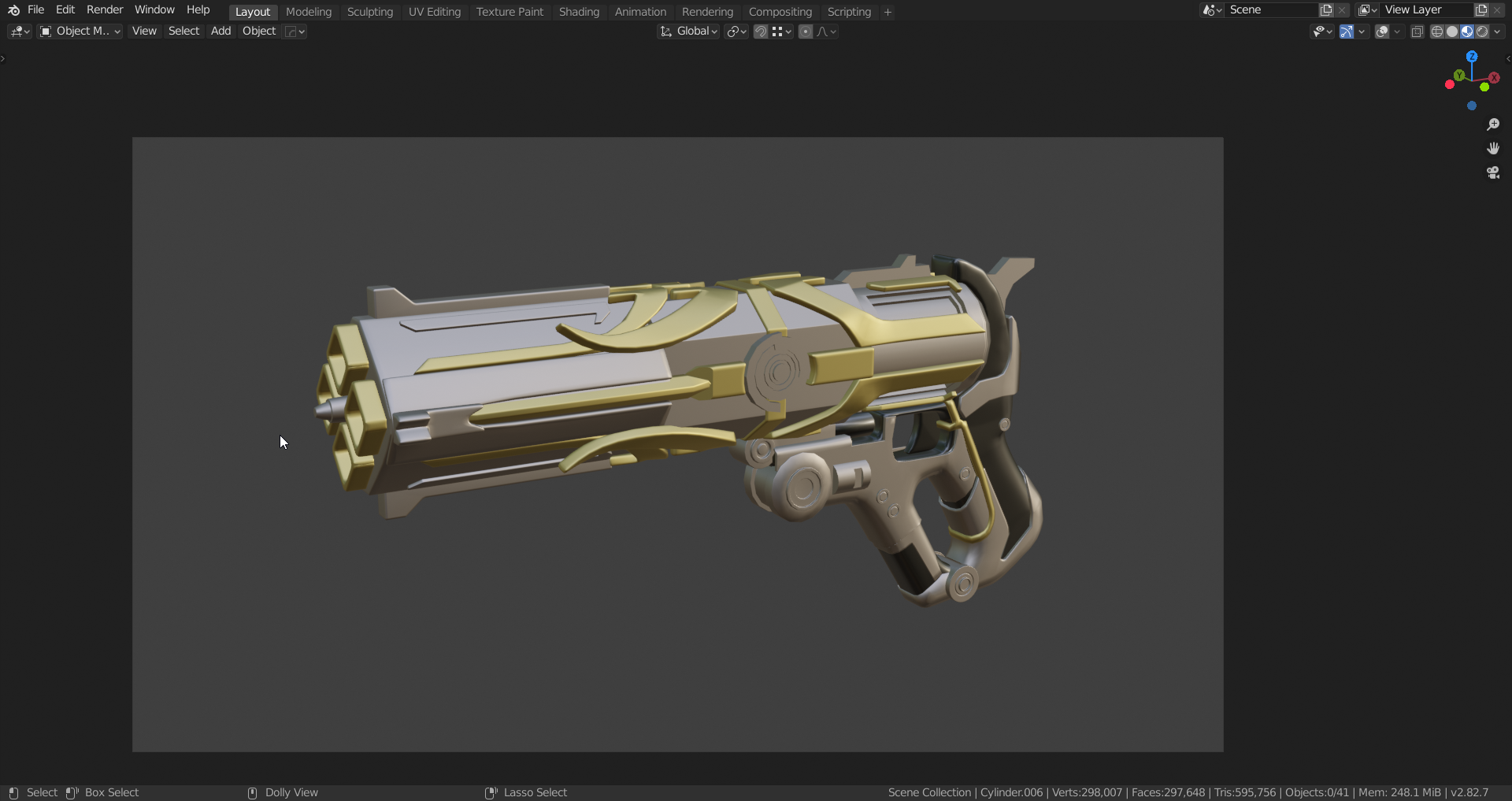Switch to the Modeling workspace tab
The width and height of the screenshot is (1512, 801).
[x=309, y=12]
